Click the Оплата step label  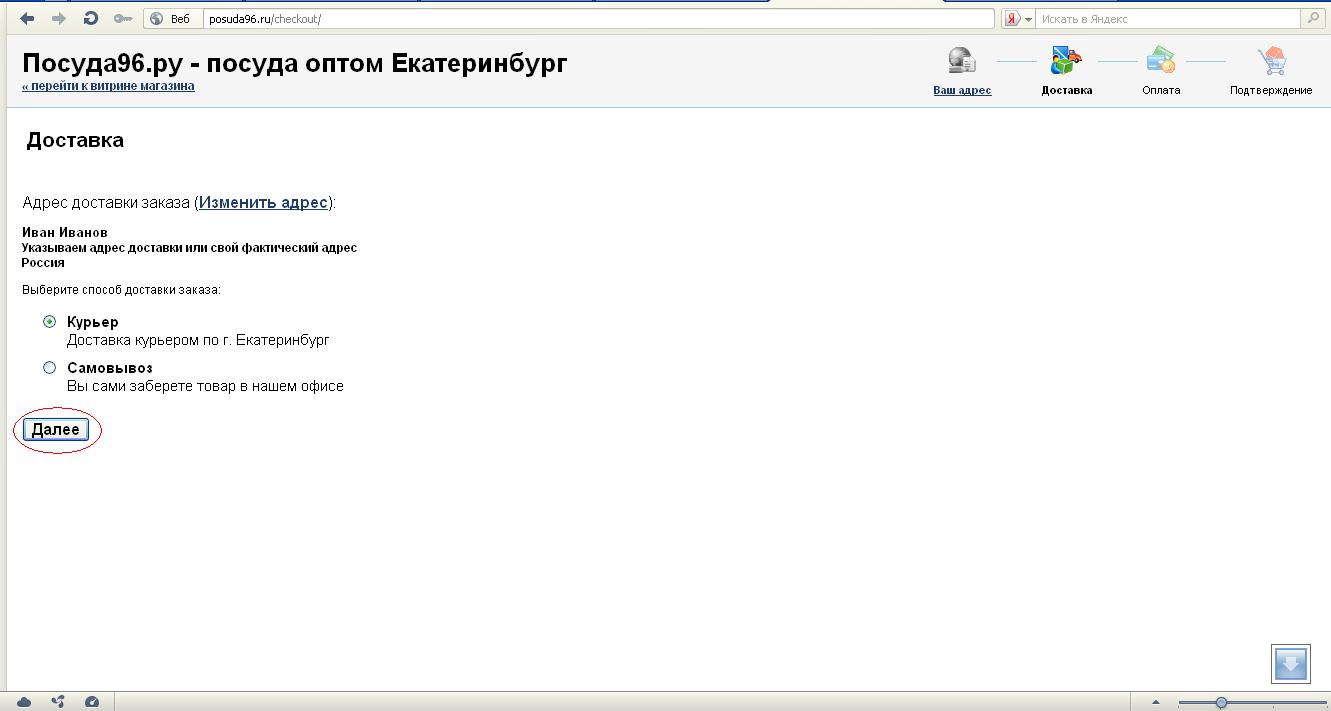[1161, 90]
